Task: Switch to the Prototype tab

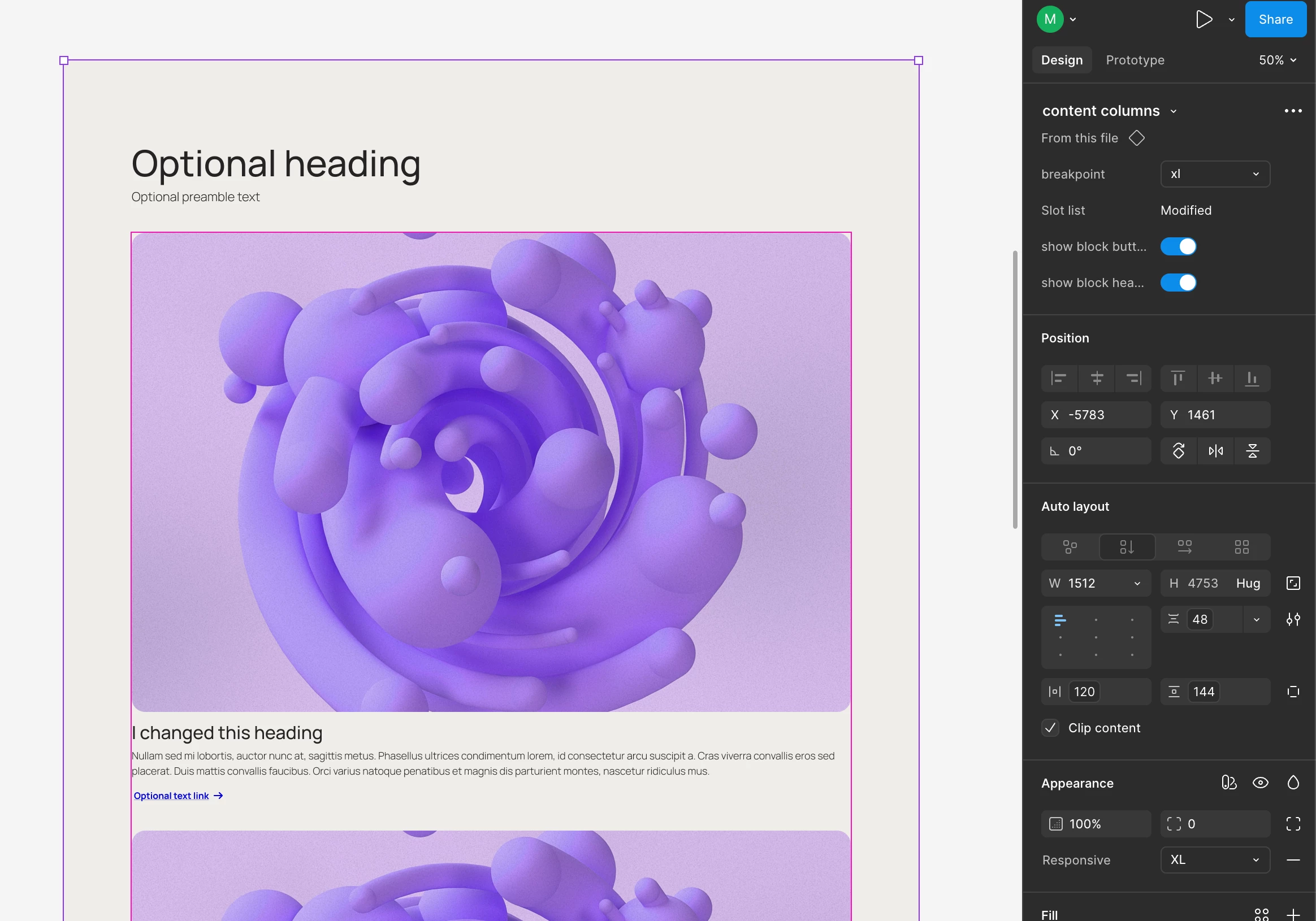Action: coord(1135,60)
